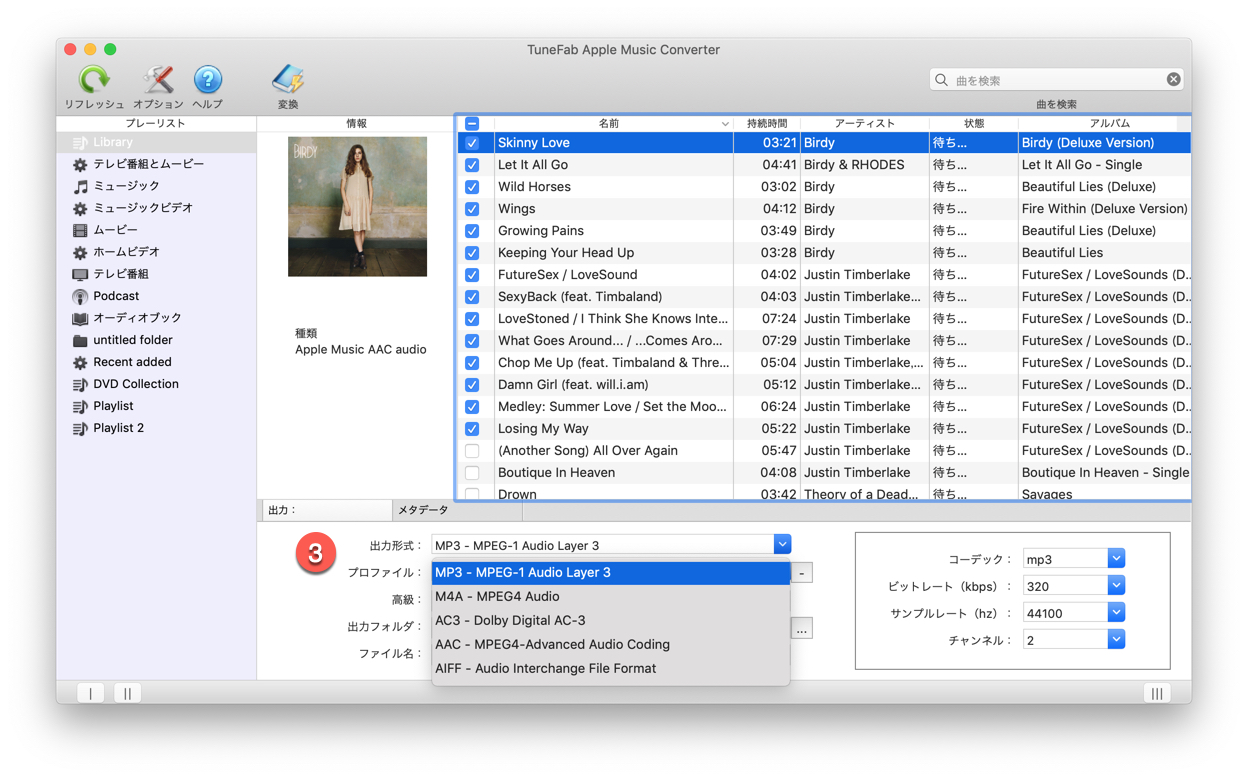Uncheck Wings checkbox

click(472, 209)
